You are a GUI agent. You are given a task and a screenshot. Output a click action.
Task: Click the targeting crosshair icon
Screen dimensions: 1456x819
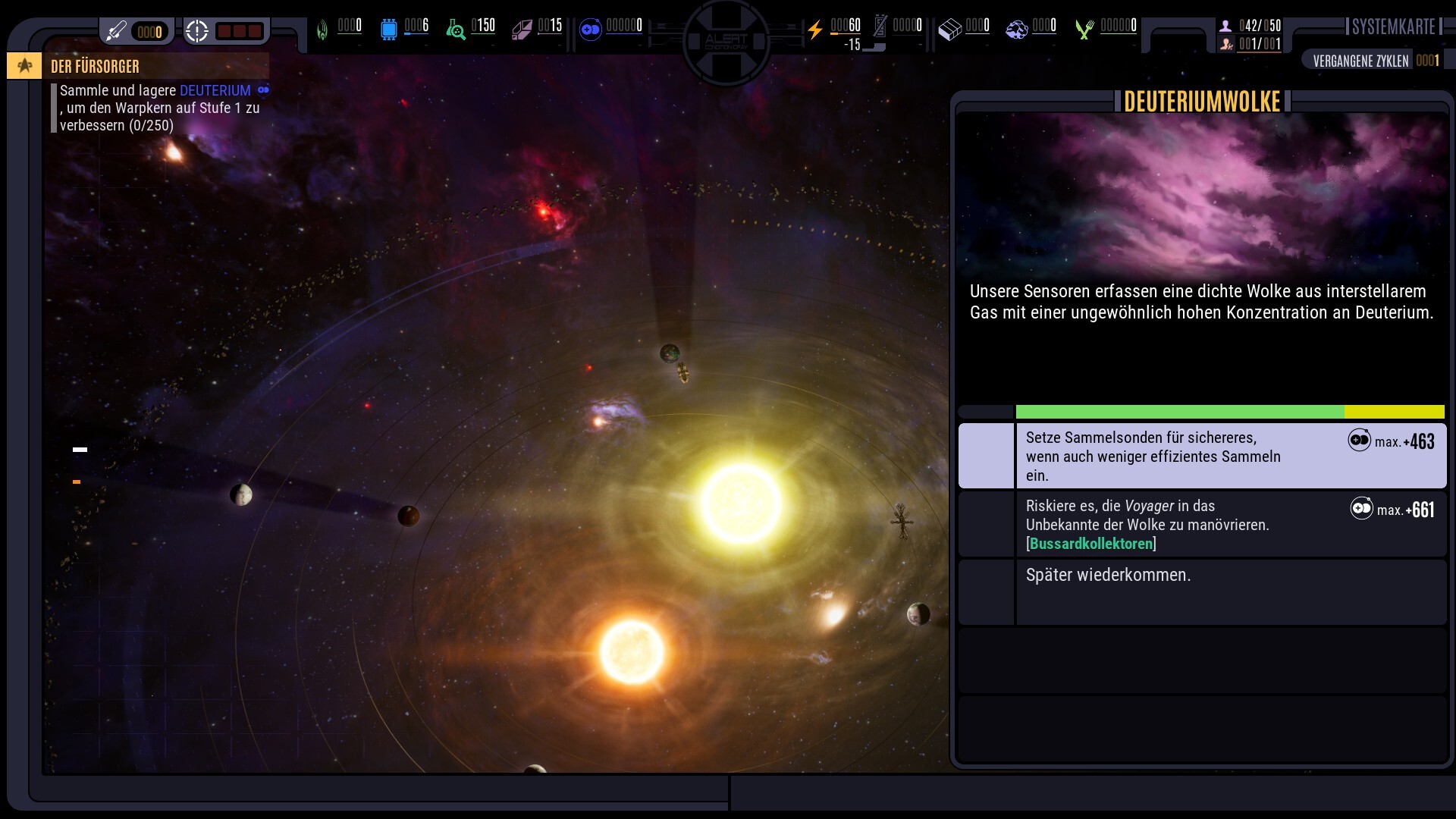coord(197,31)
